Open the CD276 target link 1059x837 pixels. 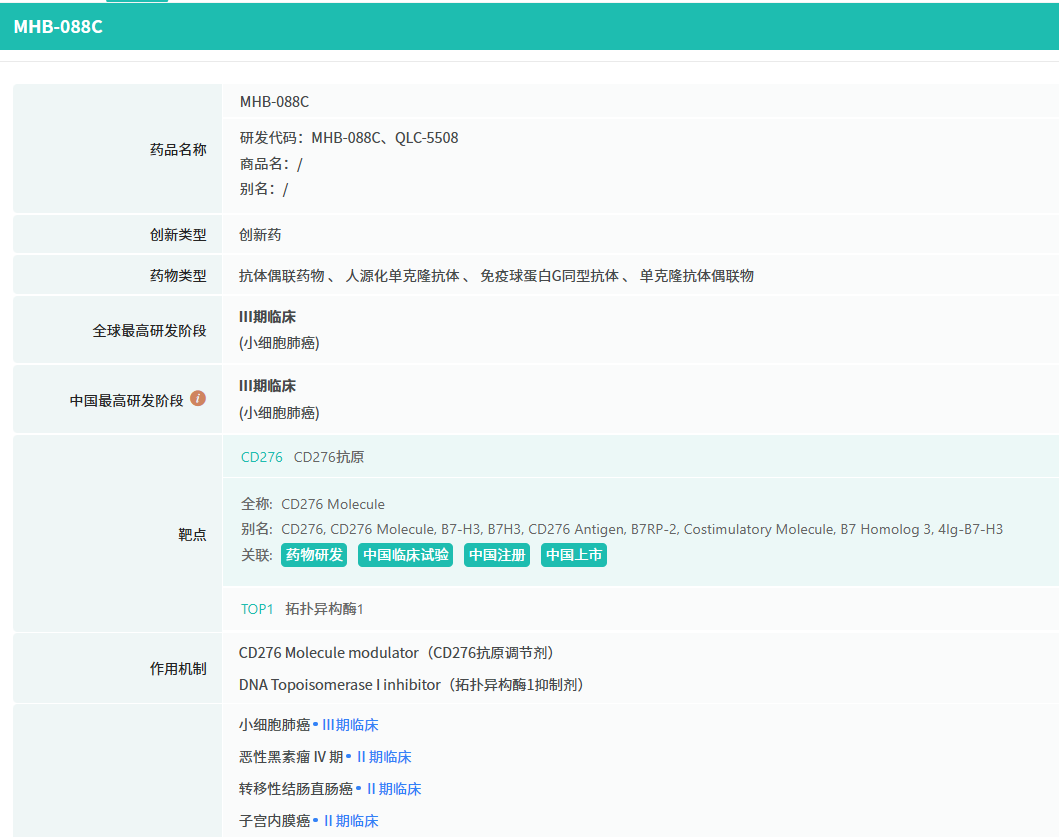[x=262, y=457]
